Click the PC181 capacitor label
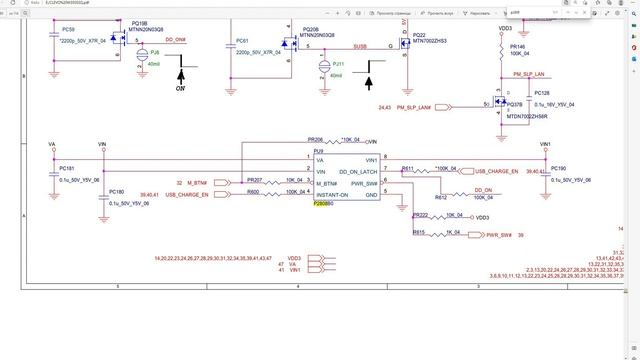This screenshot has height=360, width=640. 67,168
